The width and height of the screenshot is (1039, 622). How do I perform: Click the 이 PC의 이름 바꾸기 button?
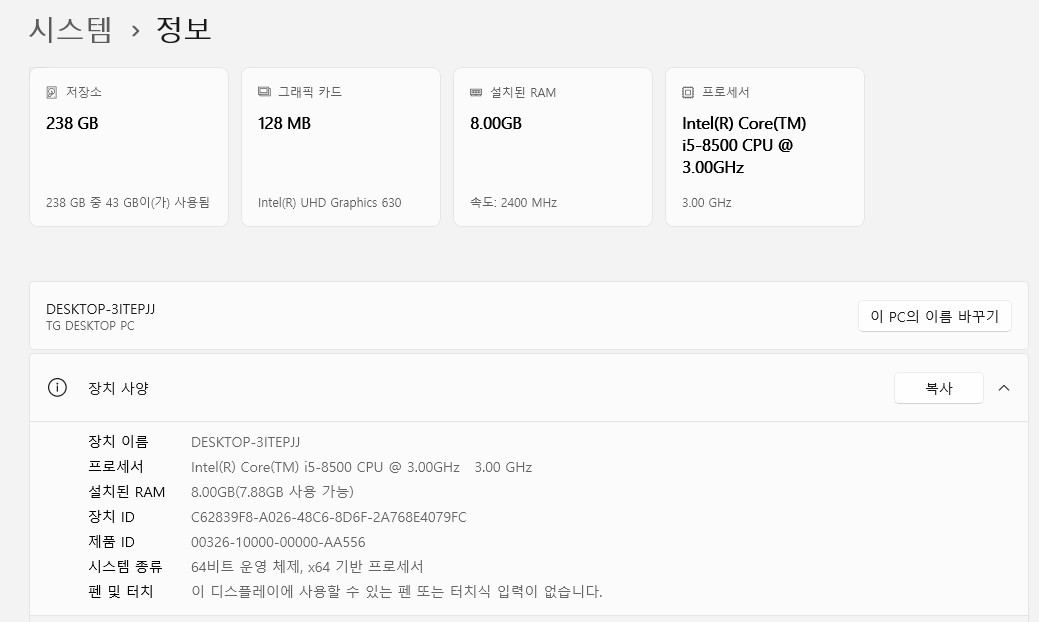pyautogui.click(x=934, y=315)
